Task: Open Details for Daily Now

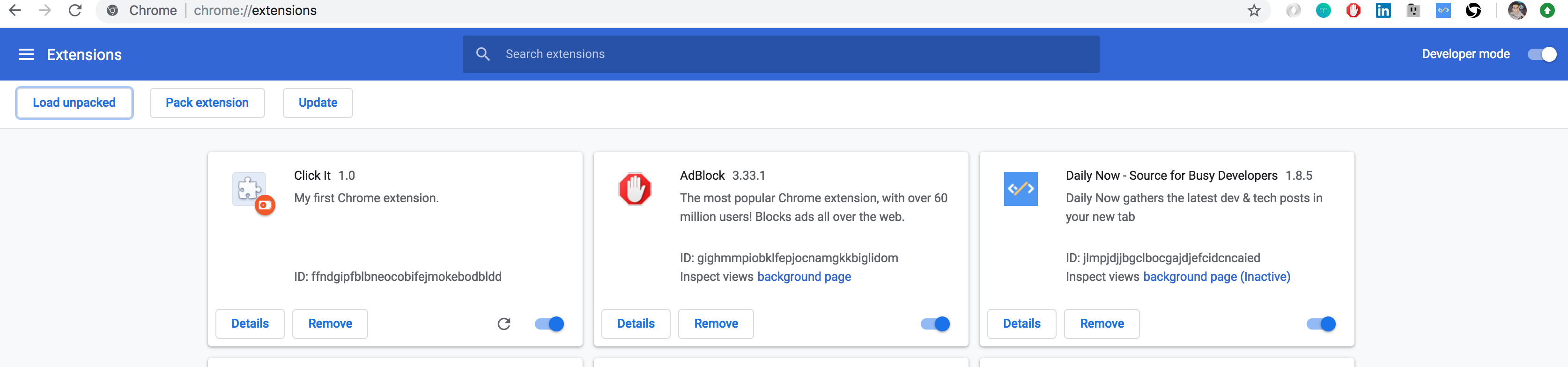Action: pyautogui.click(x=1022, y=324)
